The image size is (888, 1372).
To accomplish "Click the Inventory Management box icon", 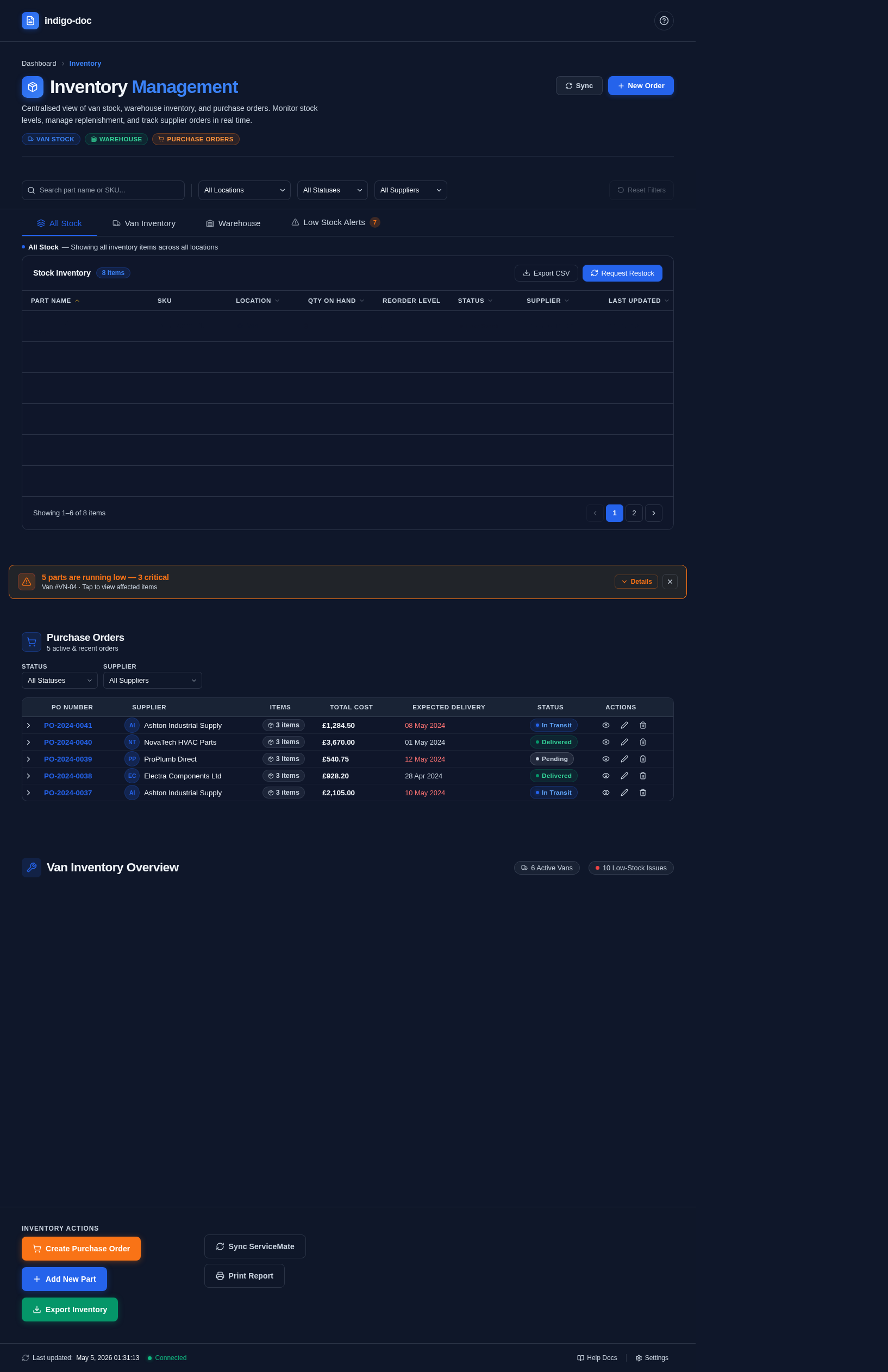I will [x=33, y=87].
